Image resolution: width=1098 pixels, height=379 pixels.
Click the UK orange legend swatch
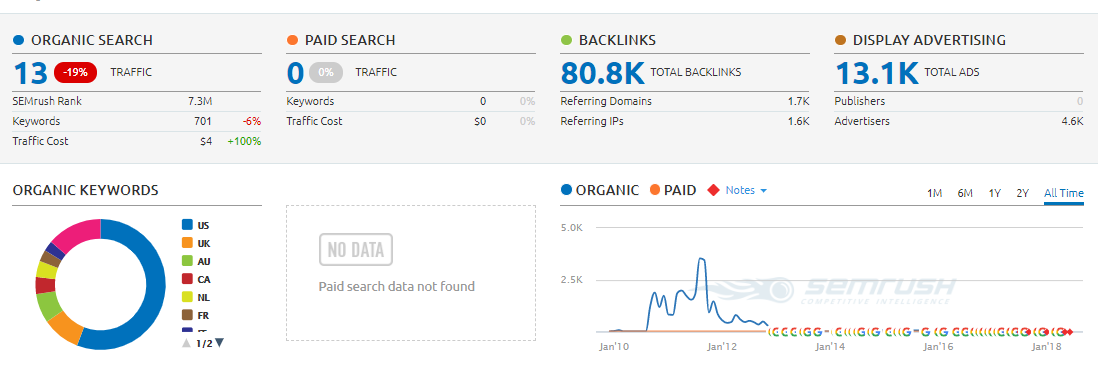[x=187, y=243]
